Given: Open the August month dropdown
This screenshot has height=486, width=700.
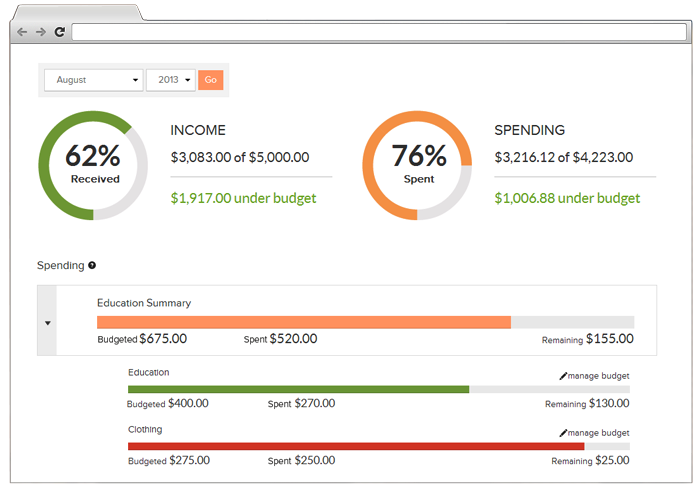Looking at the screenshot, I should click(x=94, y=80).
